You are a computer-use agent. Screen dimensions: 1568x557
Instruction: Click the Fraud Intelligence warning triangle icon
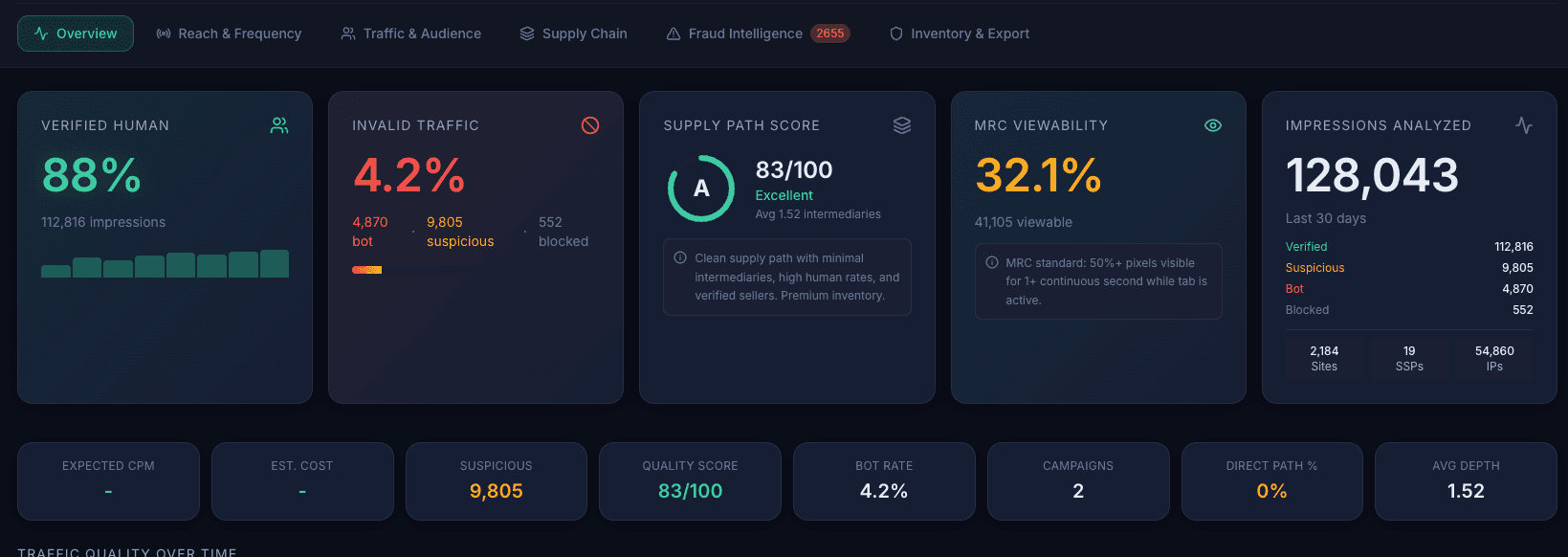(674, 33)
